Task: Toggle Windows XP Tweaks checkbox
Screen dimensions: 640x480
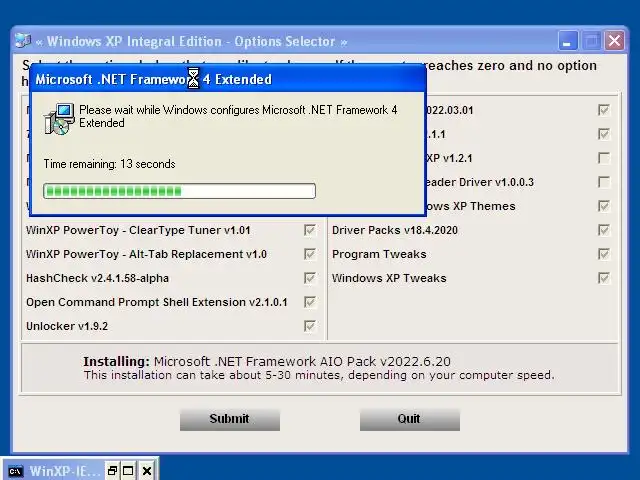Action: pos(604,278)
